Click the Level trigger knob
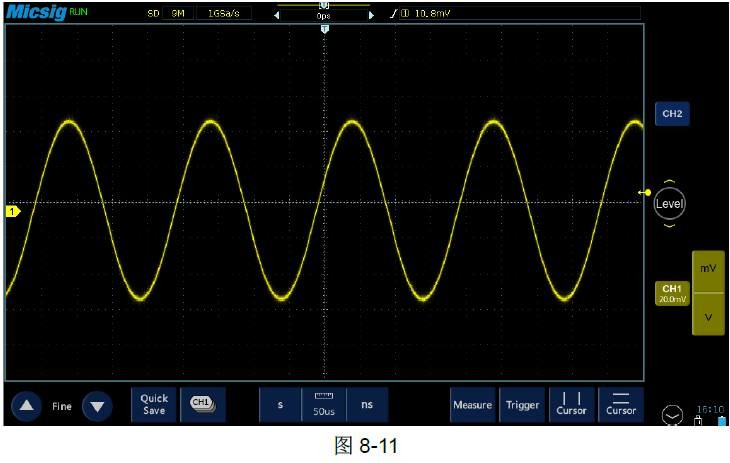The image size is (730, 463). 669,203
